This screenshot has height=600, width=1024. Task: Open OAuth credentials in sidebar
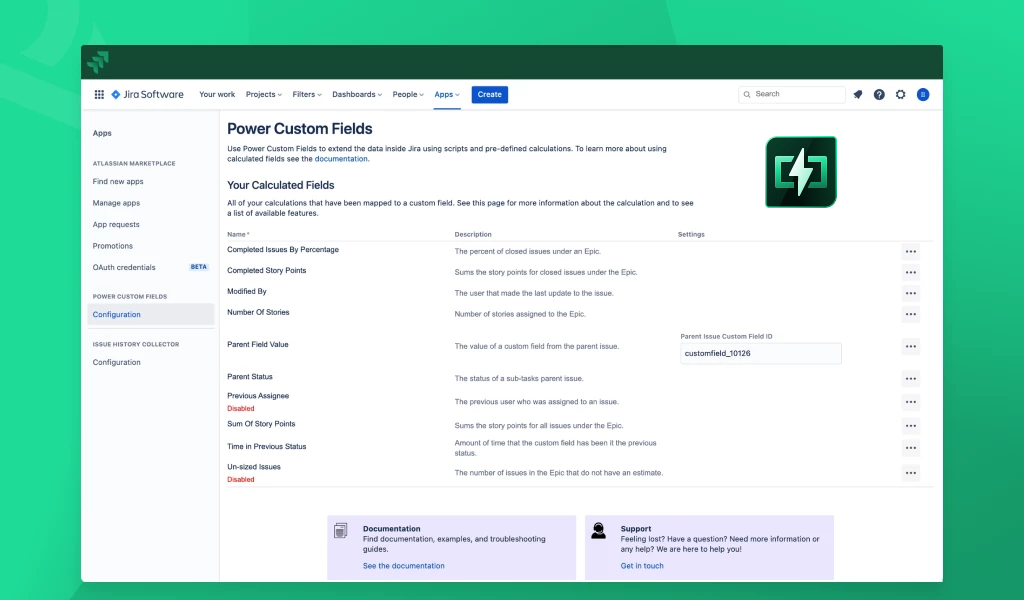coord(124,268)
